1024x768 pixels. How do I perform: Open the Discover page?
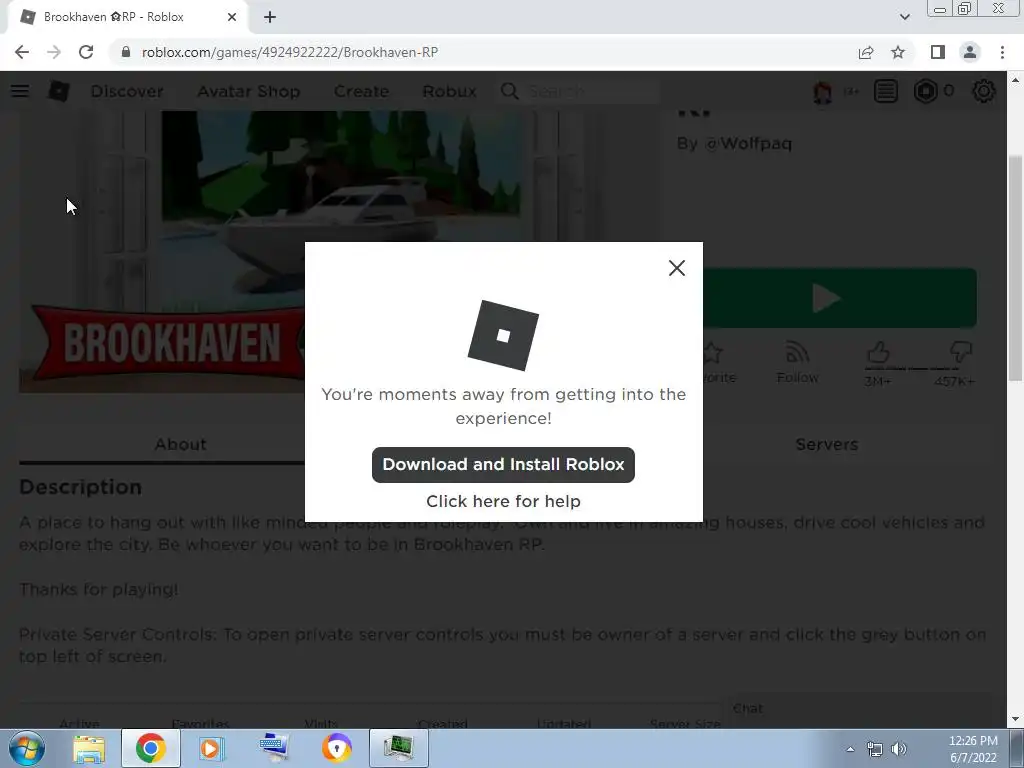pyautogui.click(x=127, y=91)
